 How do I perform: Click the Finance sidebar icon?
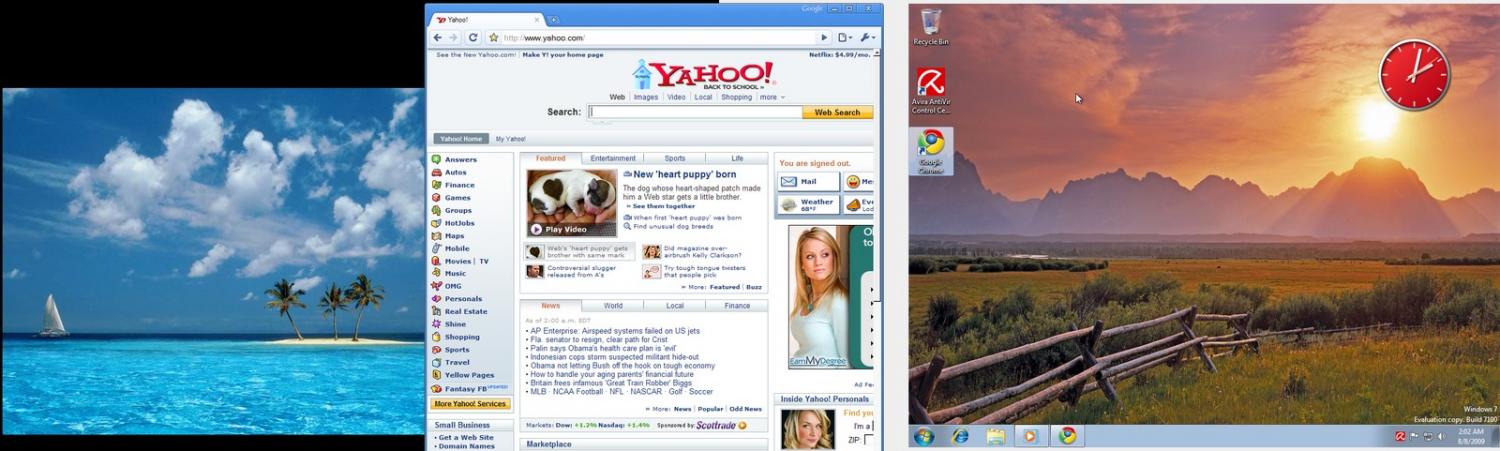pyautogui.click(x=436, y=185)
